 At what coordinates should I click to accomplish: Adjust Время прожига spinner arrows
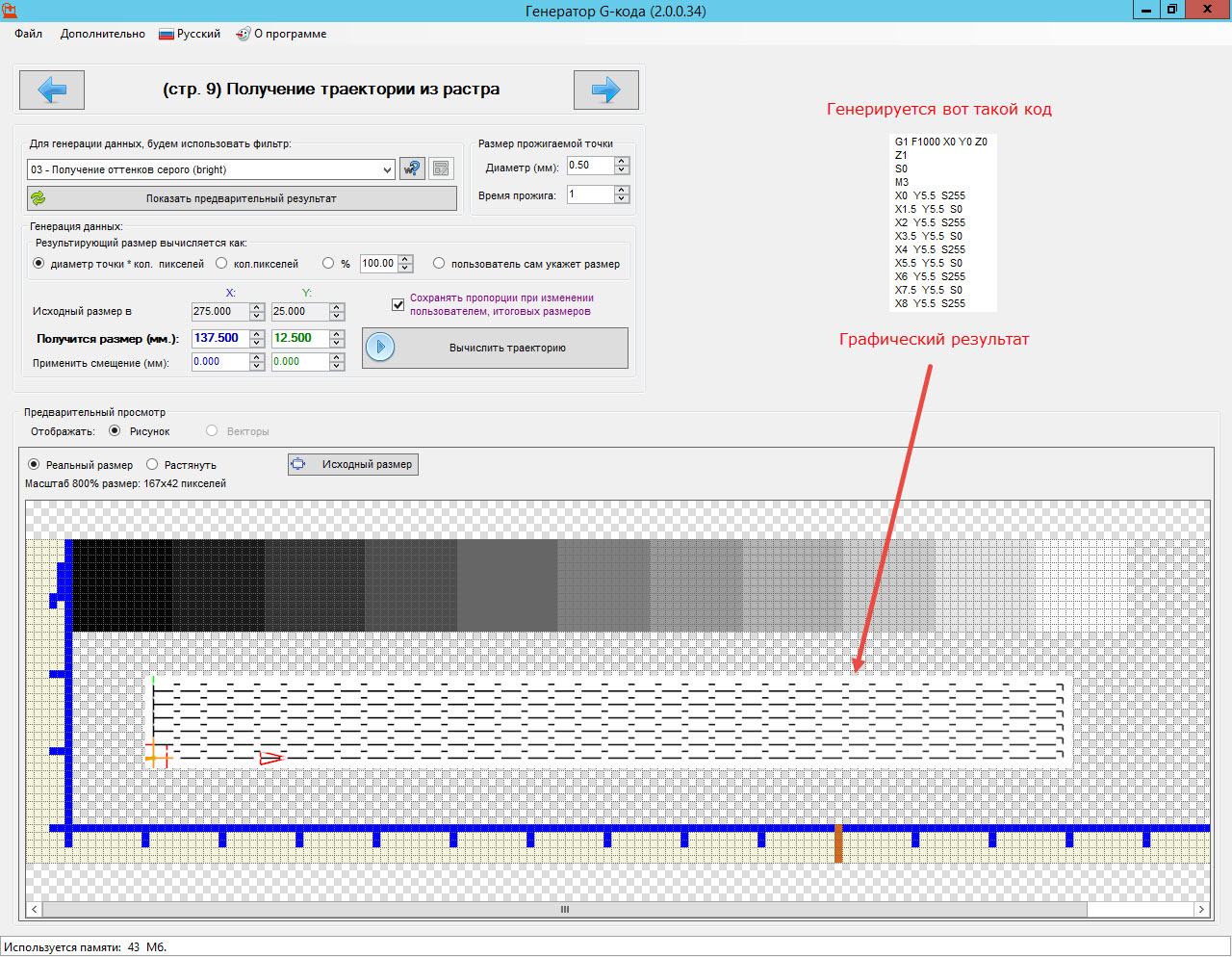pos(622,194)
